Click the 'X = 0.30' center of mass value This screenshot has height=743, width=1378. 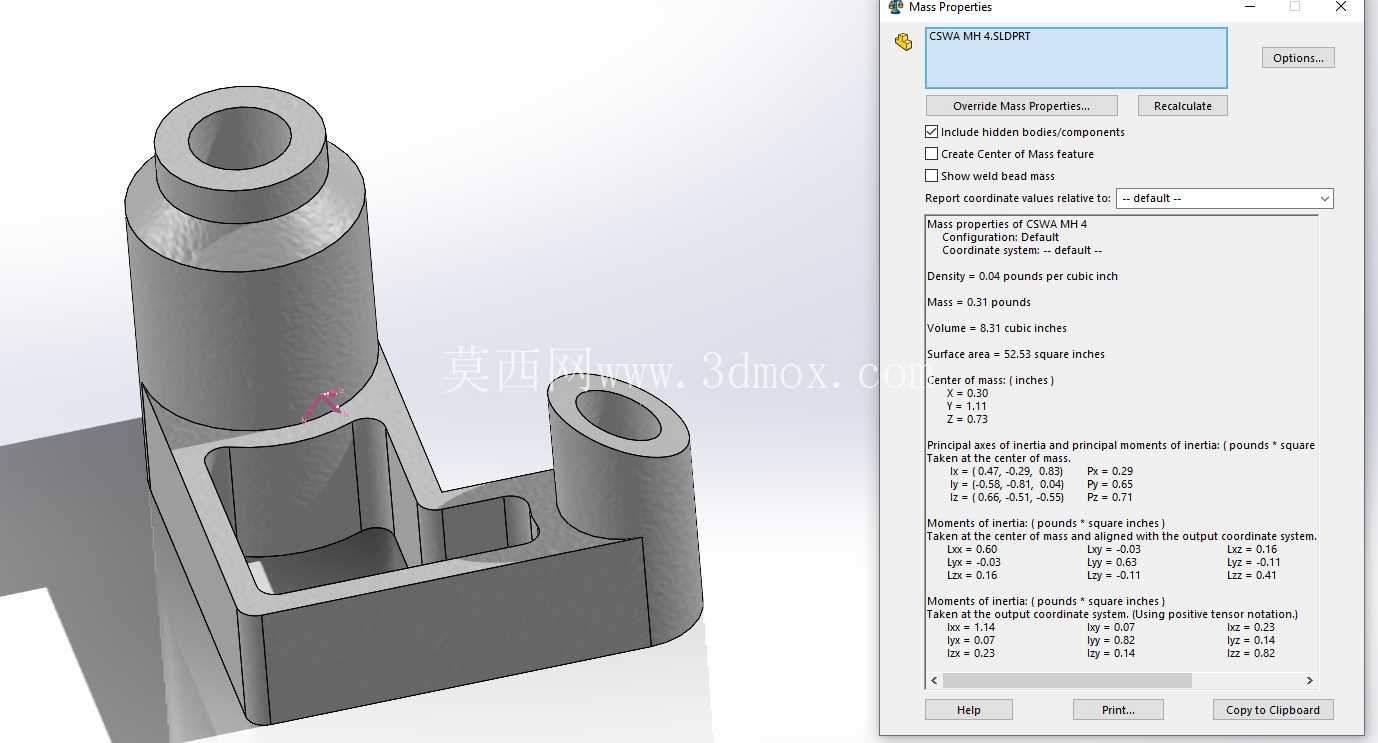point(967,393)
